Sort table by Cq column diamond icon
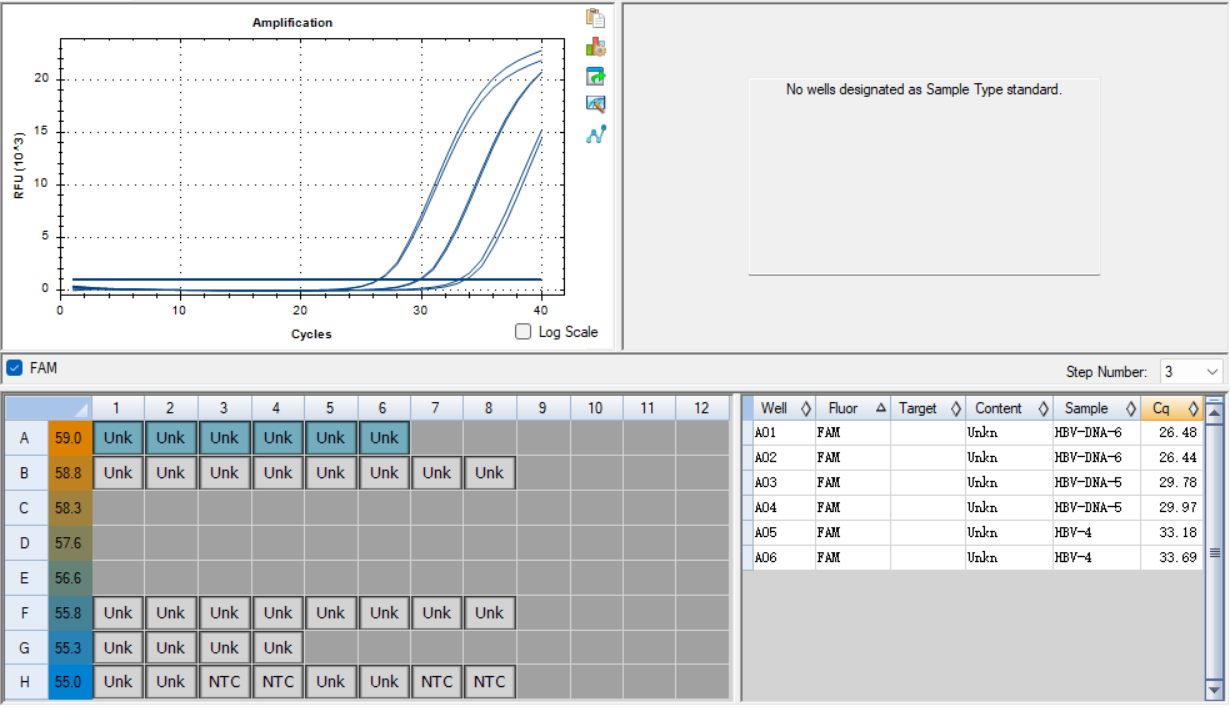1230x707 pixels. tap(1193, 408)
